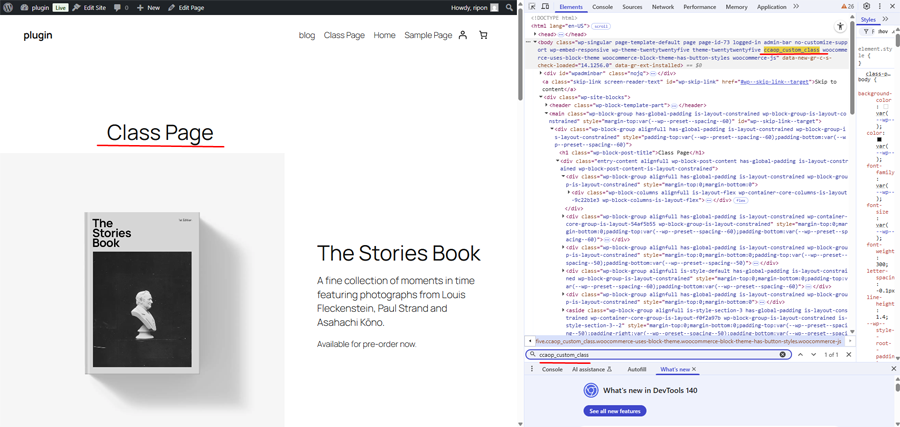900x427 pixels.
Task: Collapse the wp-site-blocks div node
Action: (x=541, y=97)
